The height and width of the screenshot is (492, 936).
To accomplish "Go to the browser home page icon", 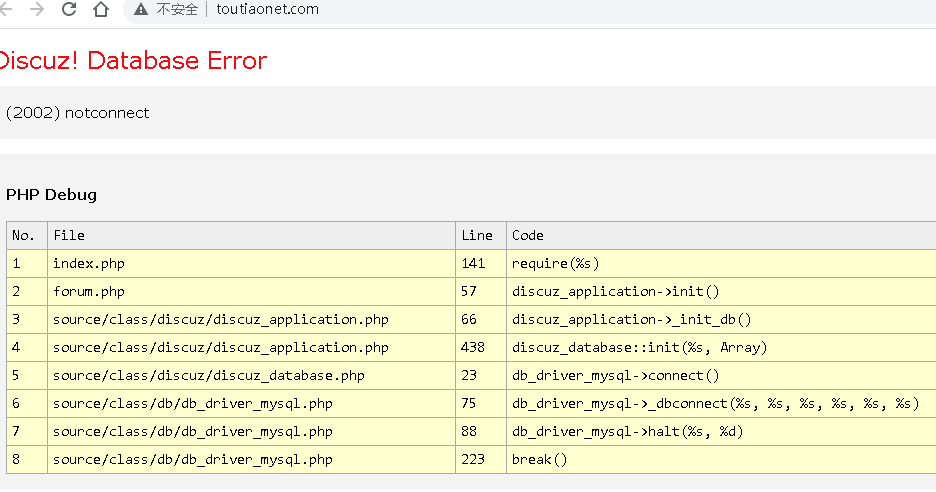I will pyautogui.click(x=100, y=10).
